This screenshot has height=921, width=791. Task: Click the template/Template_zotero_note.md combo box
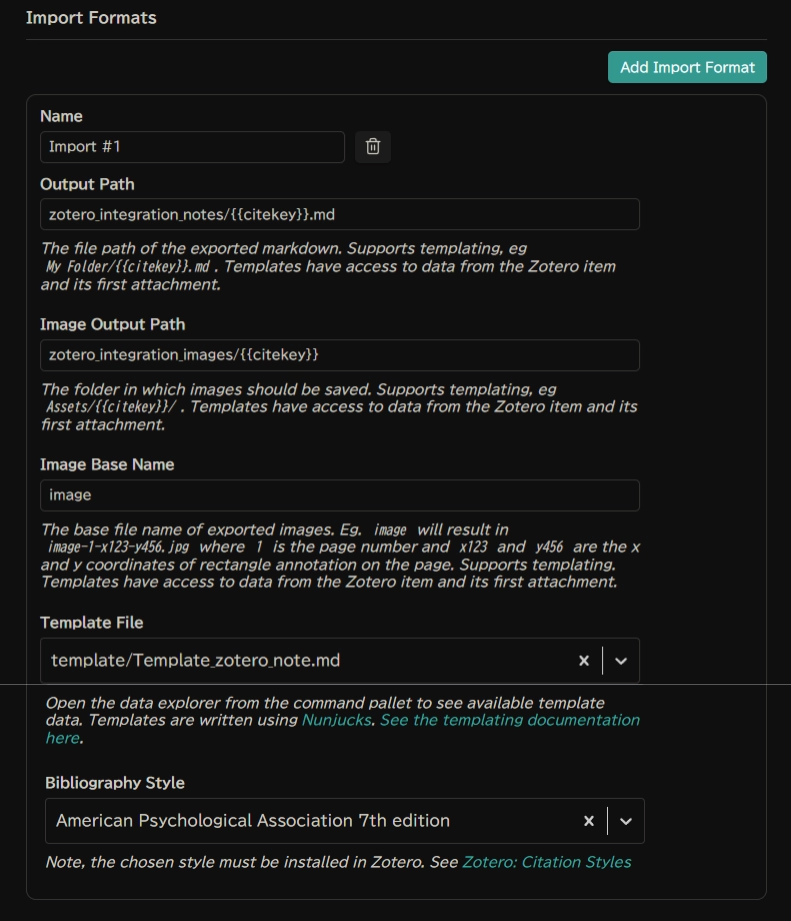300,661
